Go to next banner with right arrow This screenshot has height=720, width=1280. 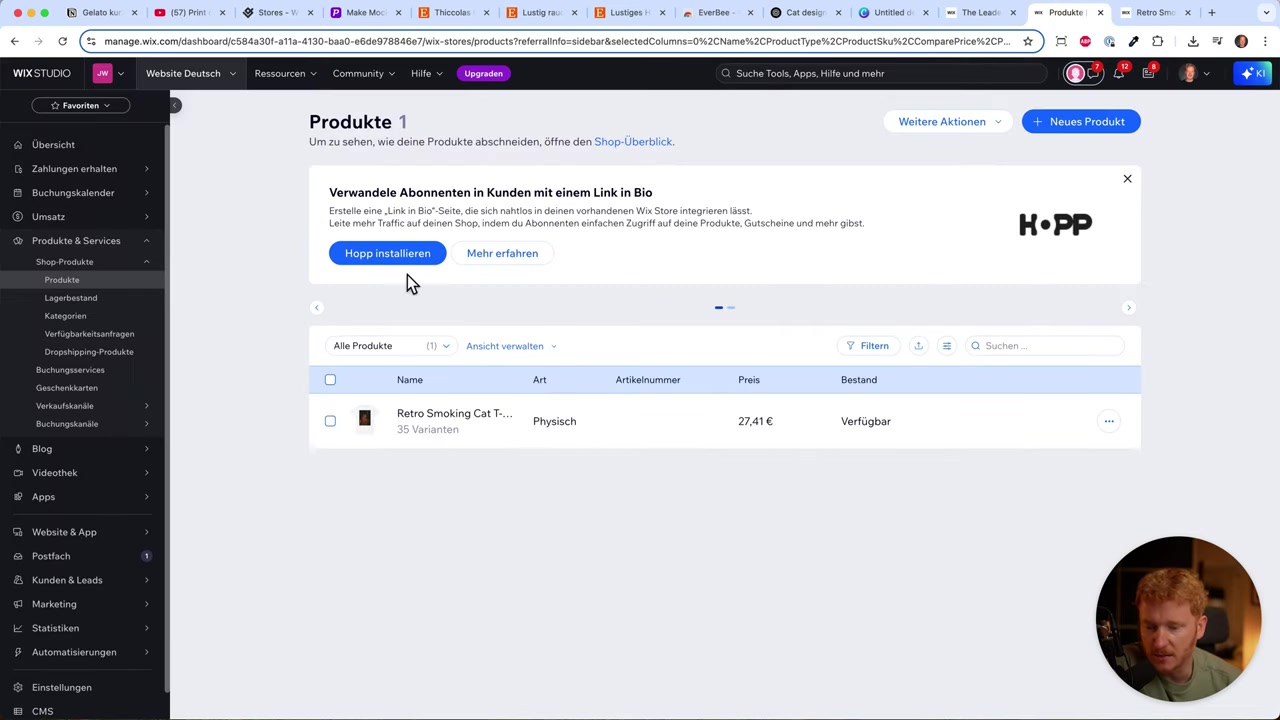point(1128,307)
